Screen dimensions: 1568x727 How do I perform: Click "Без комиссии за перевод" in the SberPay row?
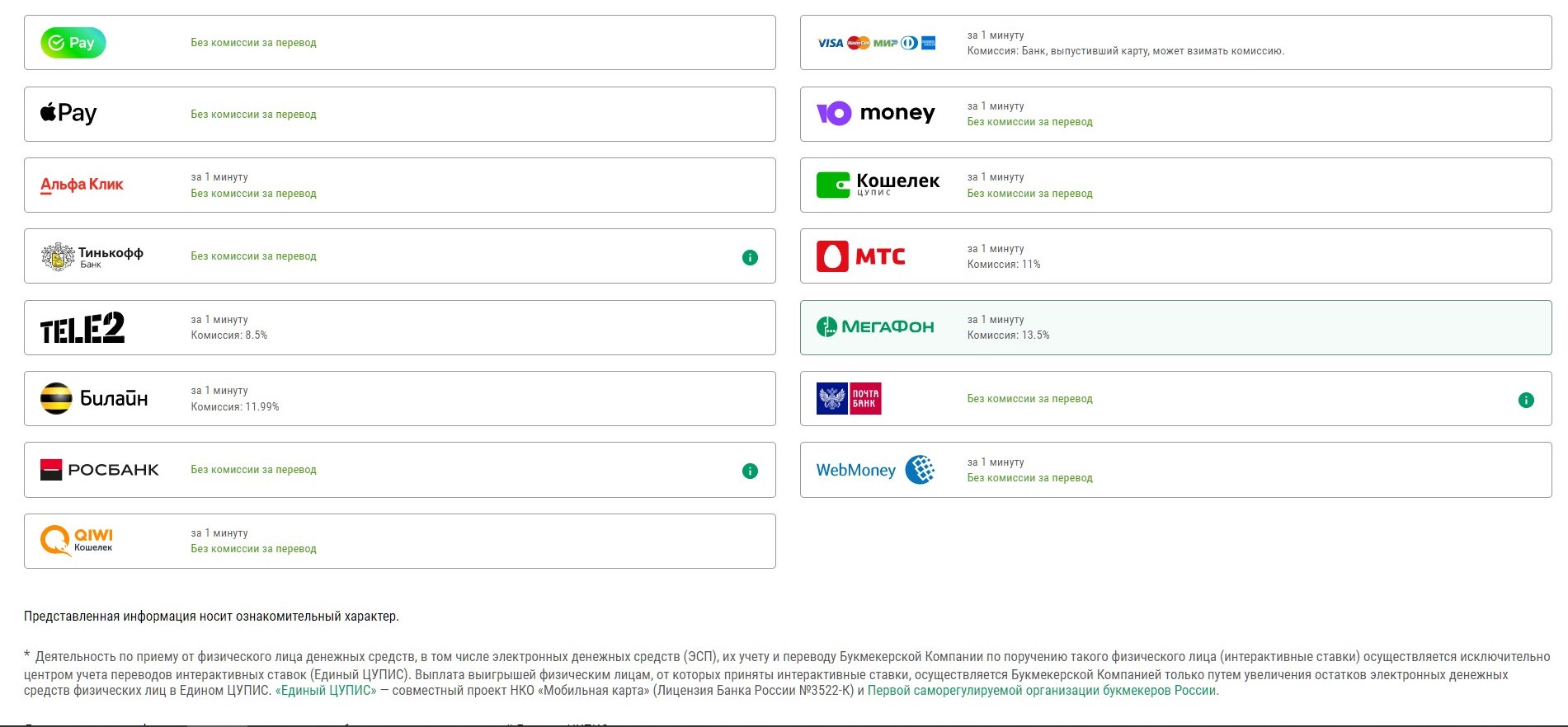tap(254, 43)
